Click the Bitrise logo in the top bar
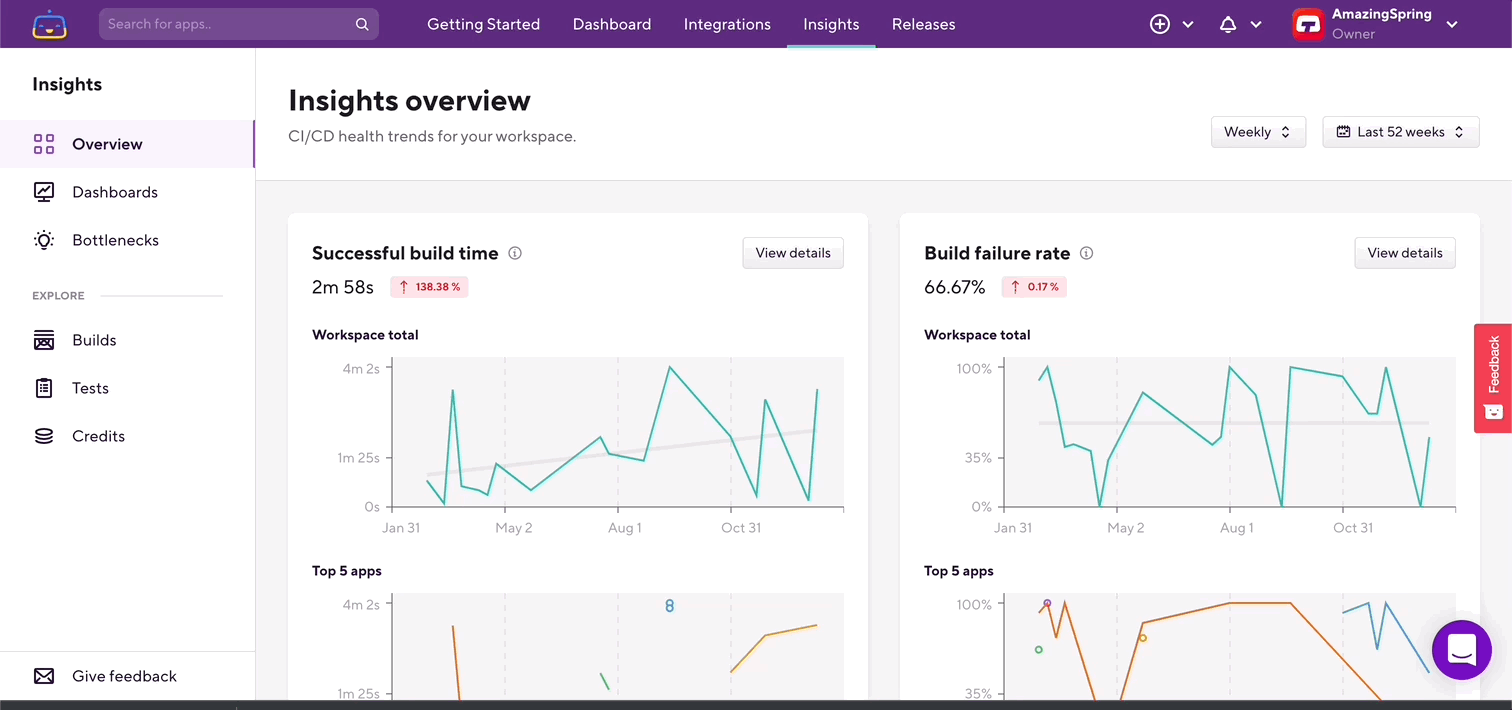 pyautogui.click(x=49, y=23)
